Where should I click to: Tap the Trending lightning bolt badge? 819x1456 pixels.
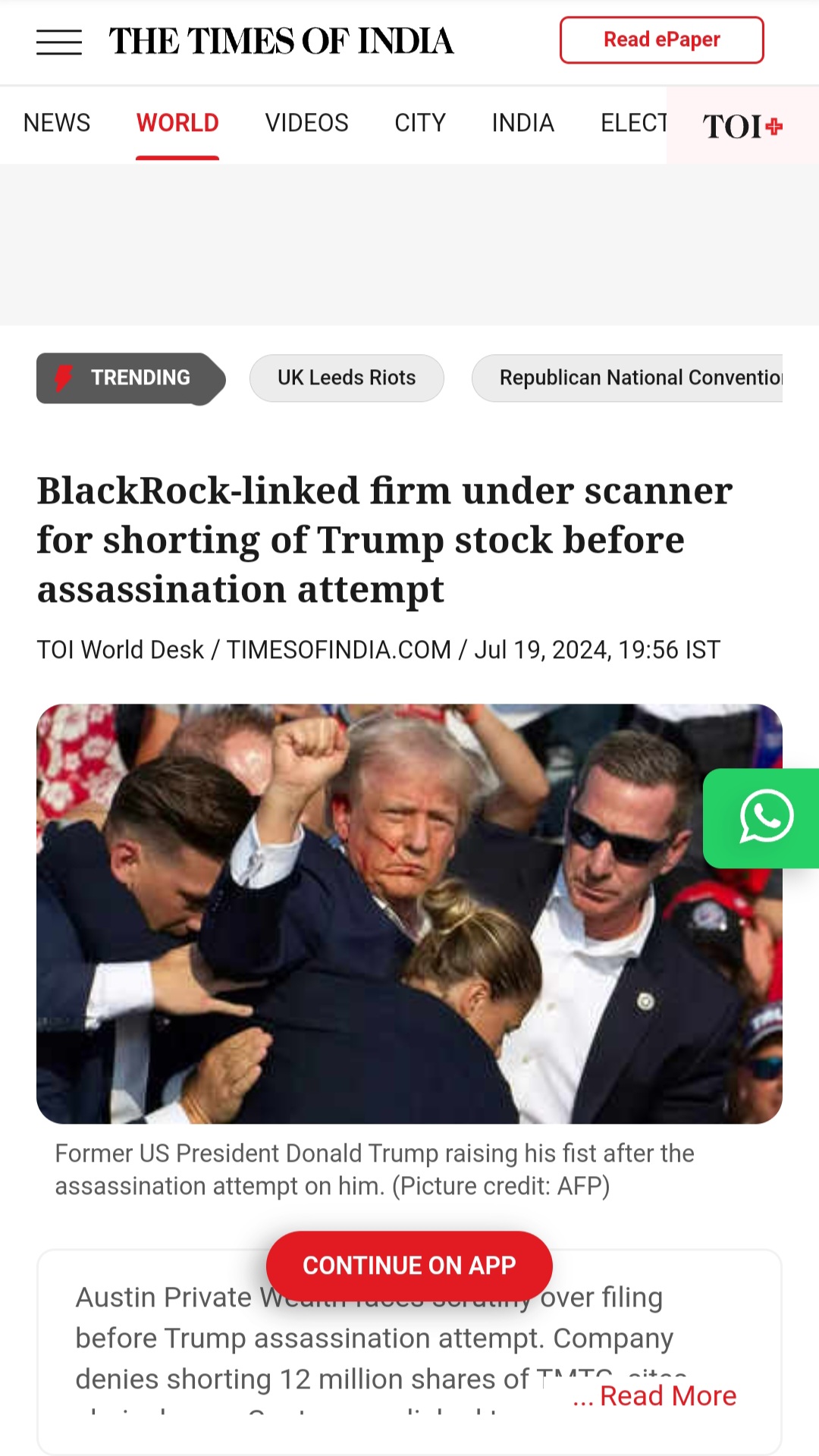coord(130,378)
